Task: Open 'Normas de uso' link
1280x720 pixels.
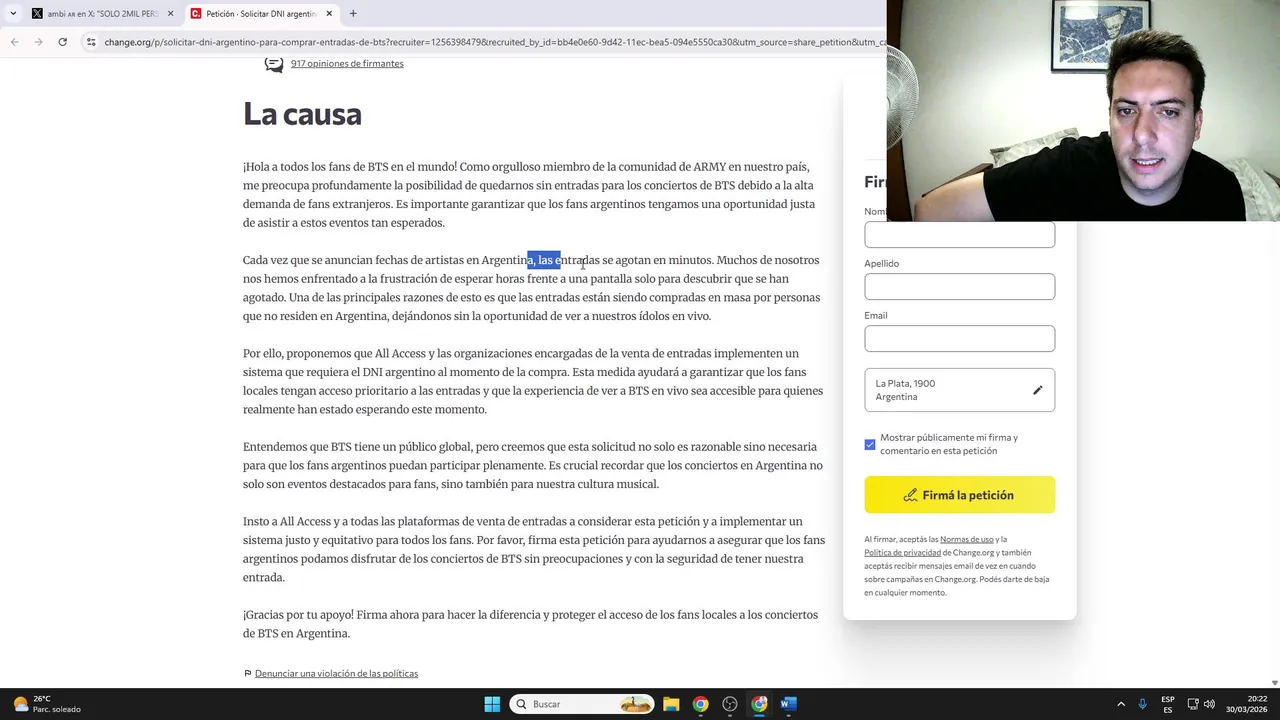Action: 966,540
